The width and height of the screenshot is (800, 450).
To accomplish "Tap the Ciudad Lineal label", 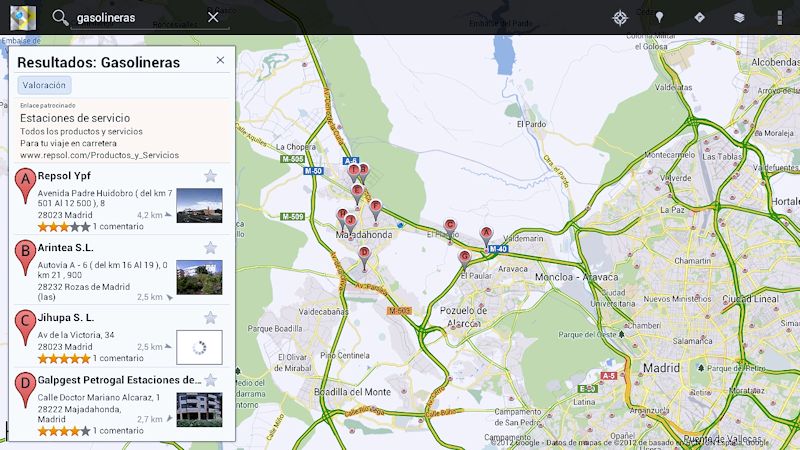I will tap(751, 299).
